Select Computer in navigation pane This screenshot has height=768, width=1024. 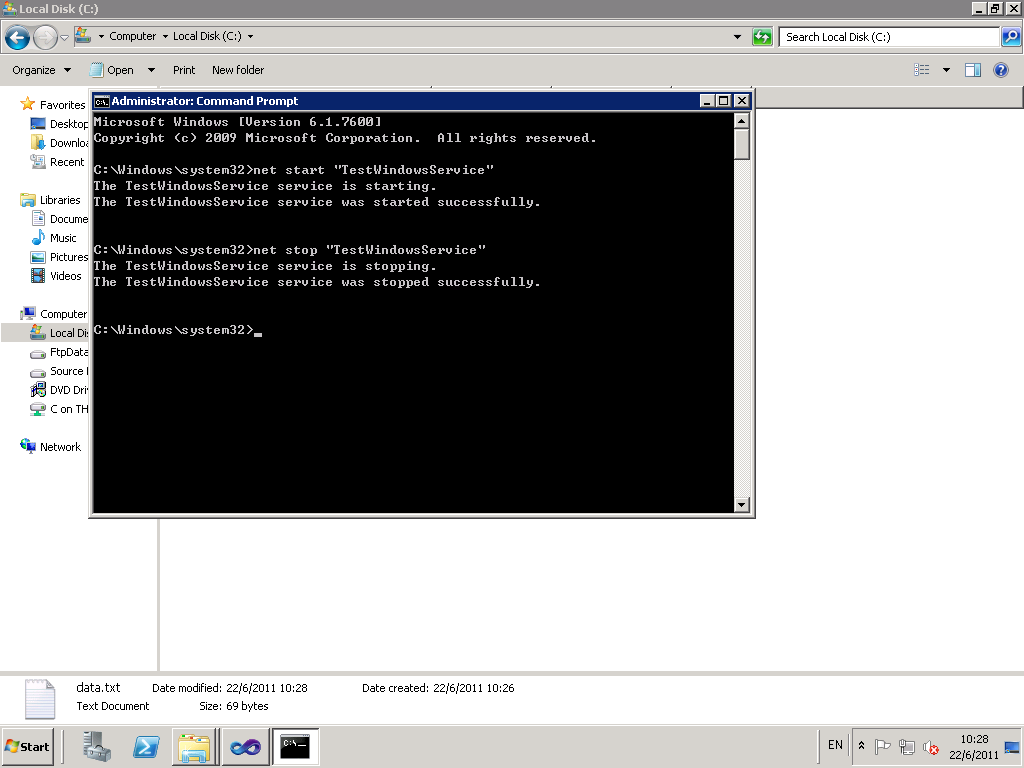point(54,314)
